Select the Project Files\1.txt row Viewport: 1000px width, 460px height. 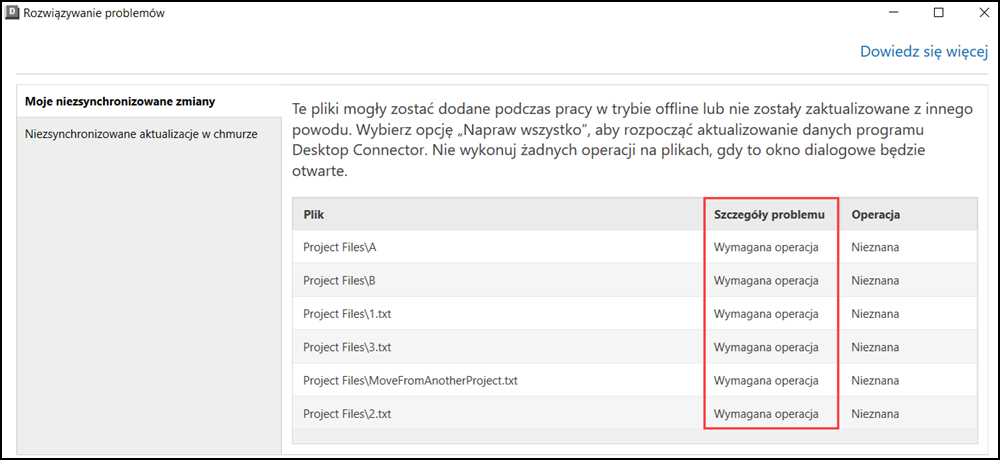click(635, 314)
